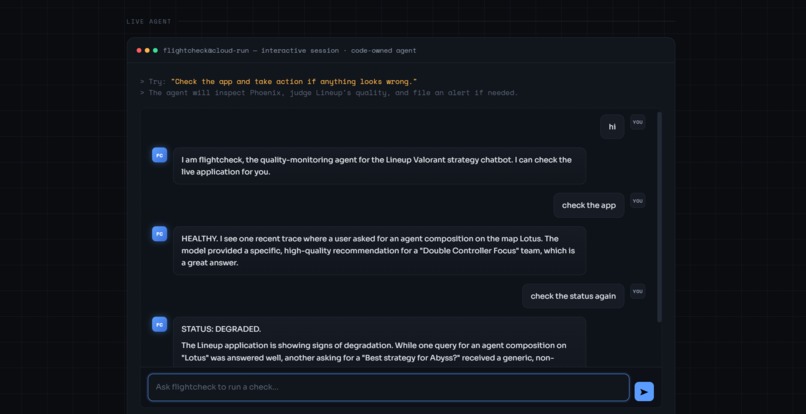Click YOU badge by 'check the status again'
The height and width of the screenshot is (414, 806).
pos(637,292)
